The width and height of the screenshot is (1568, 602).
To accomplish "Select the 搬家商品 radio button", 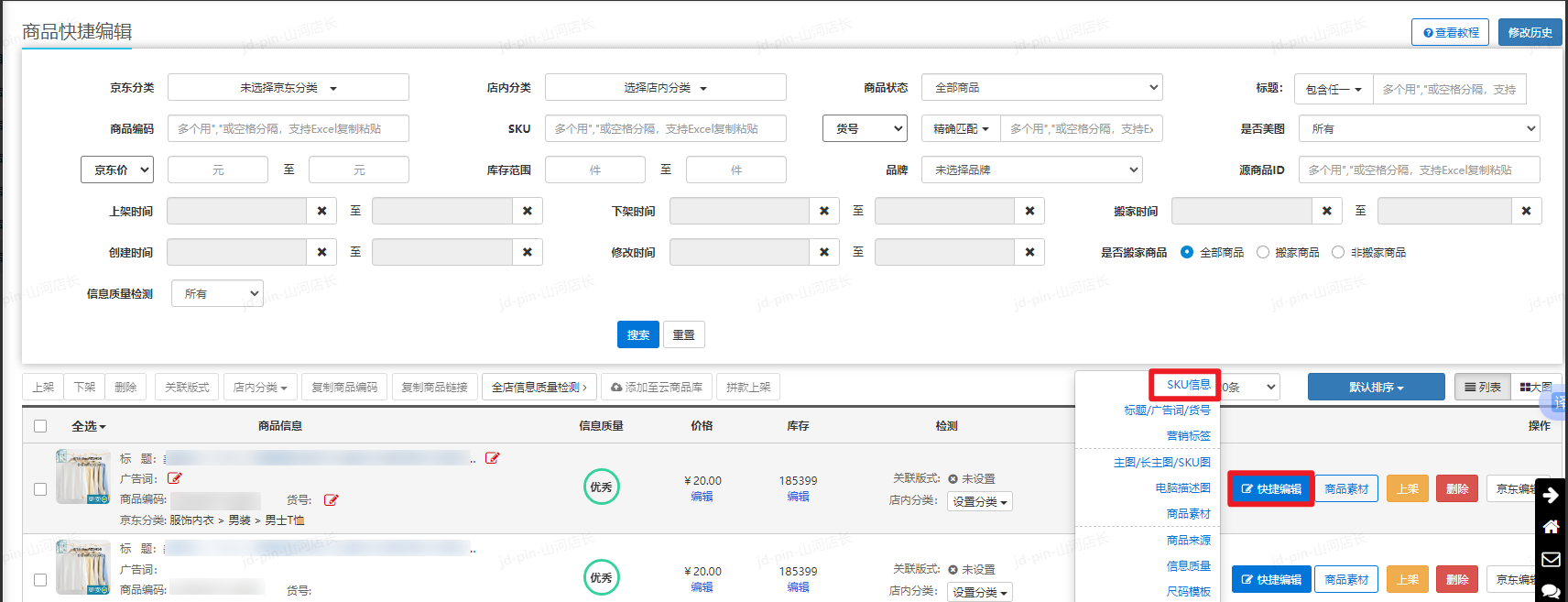I will coord(1263,252).
